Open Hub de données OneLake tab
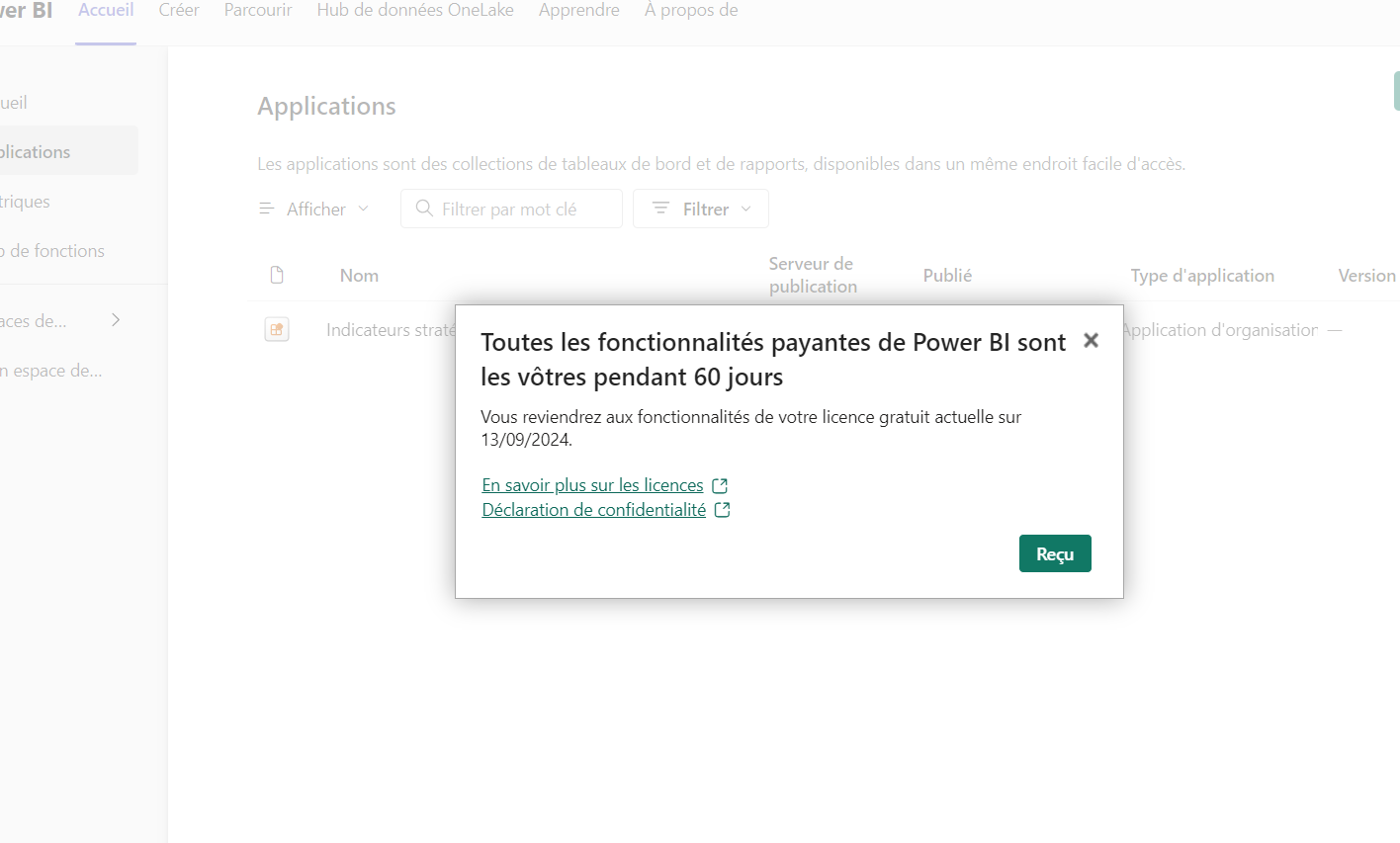 pyautogui.click(x=415, y=11)
